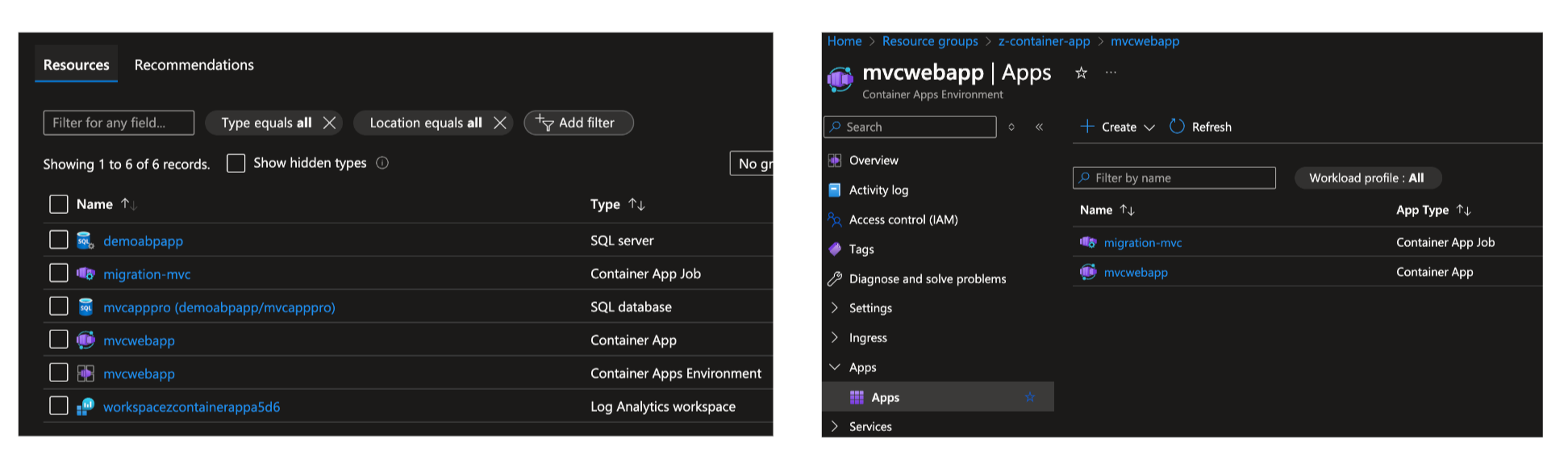
Task: Click the Workload profile : All filter pill
Action: [x=1367, y=178]
